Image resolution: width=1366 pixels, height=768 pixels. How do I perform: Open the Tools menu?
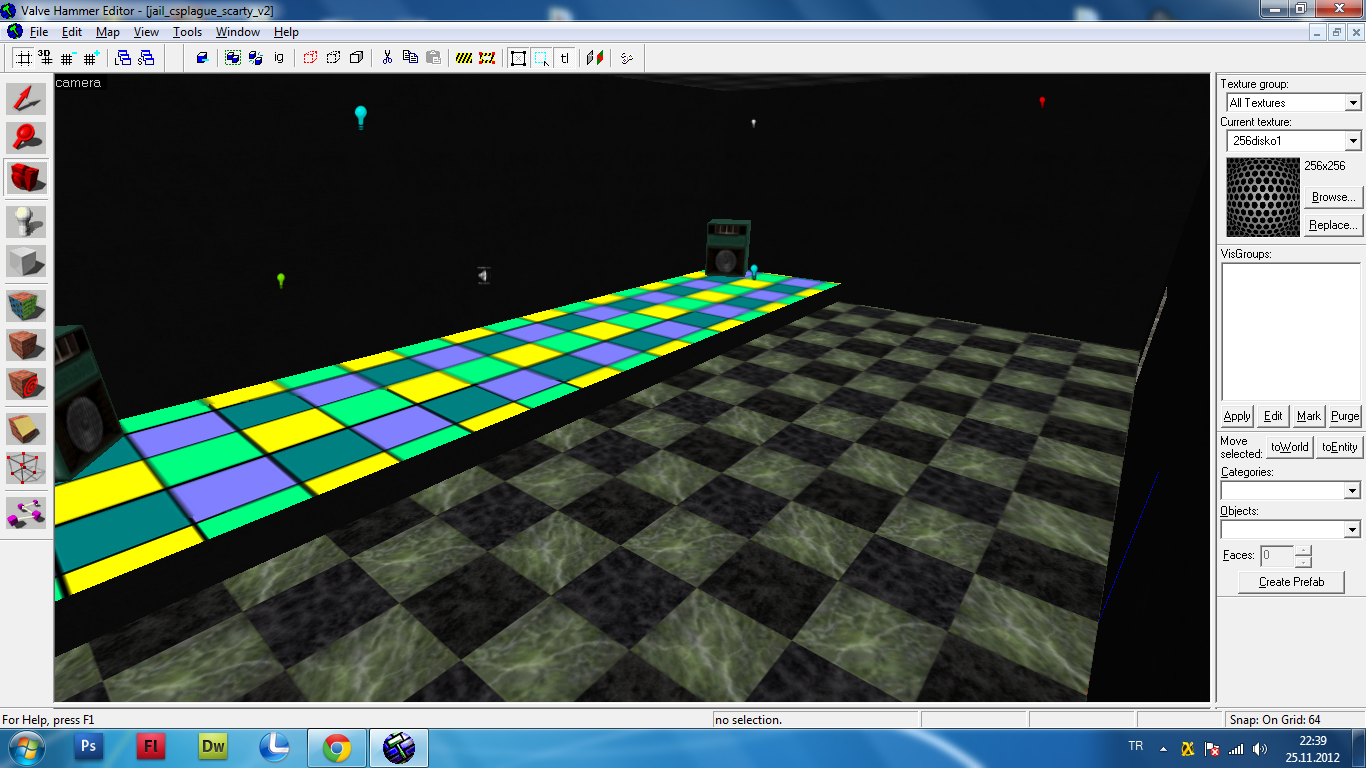click(187, 32)
